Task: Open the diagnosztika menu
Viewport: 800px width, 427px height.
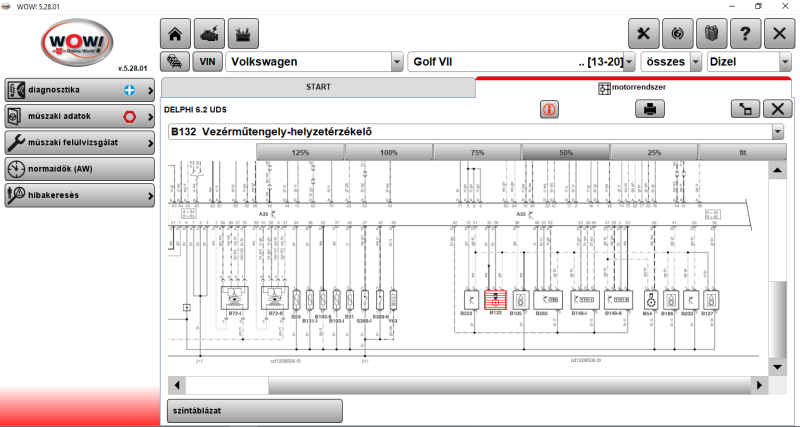Action: click(x=80, y=90)
